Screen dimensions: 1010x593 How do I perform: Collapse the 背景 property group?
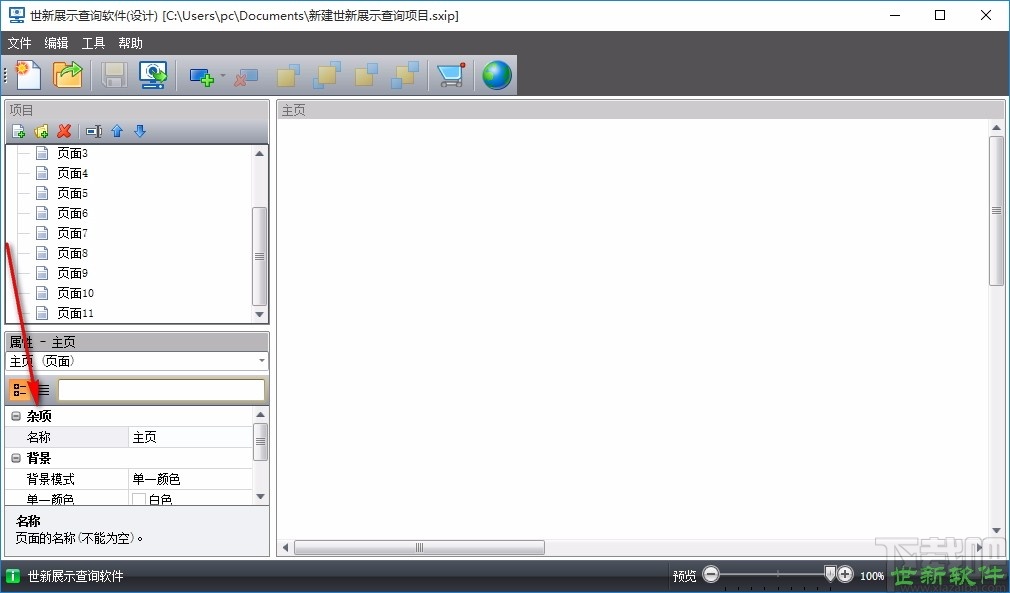tap(16, 458)
